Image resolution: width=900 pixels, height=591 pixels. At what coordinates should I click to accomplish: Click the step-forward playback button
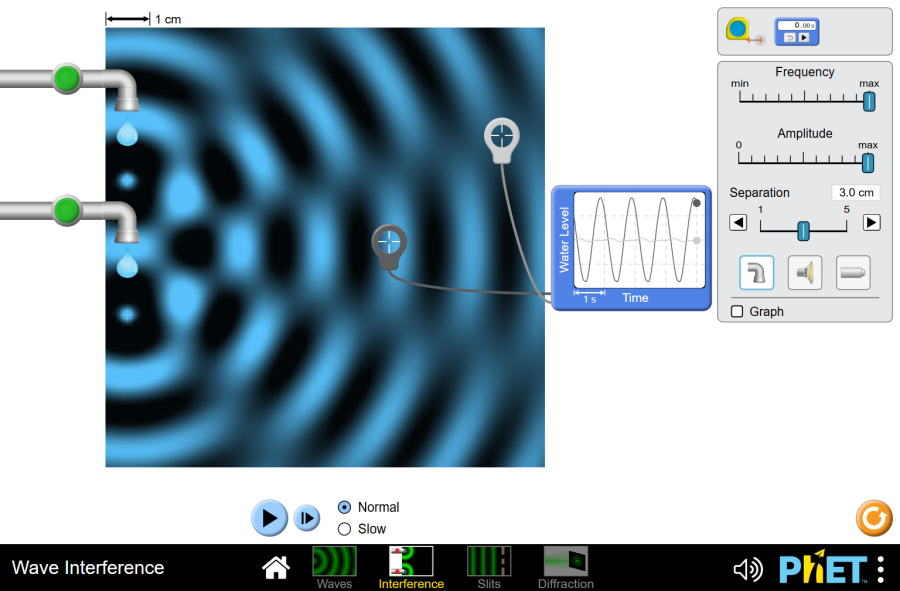coord(306,518)
